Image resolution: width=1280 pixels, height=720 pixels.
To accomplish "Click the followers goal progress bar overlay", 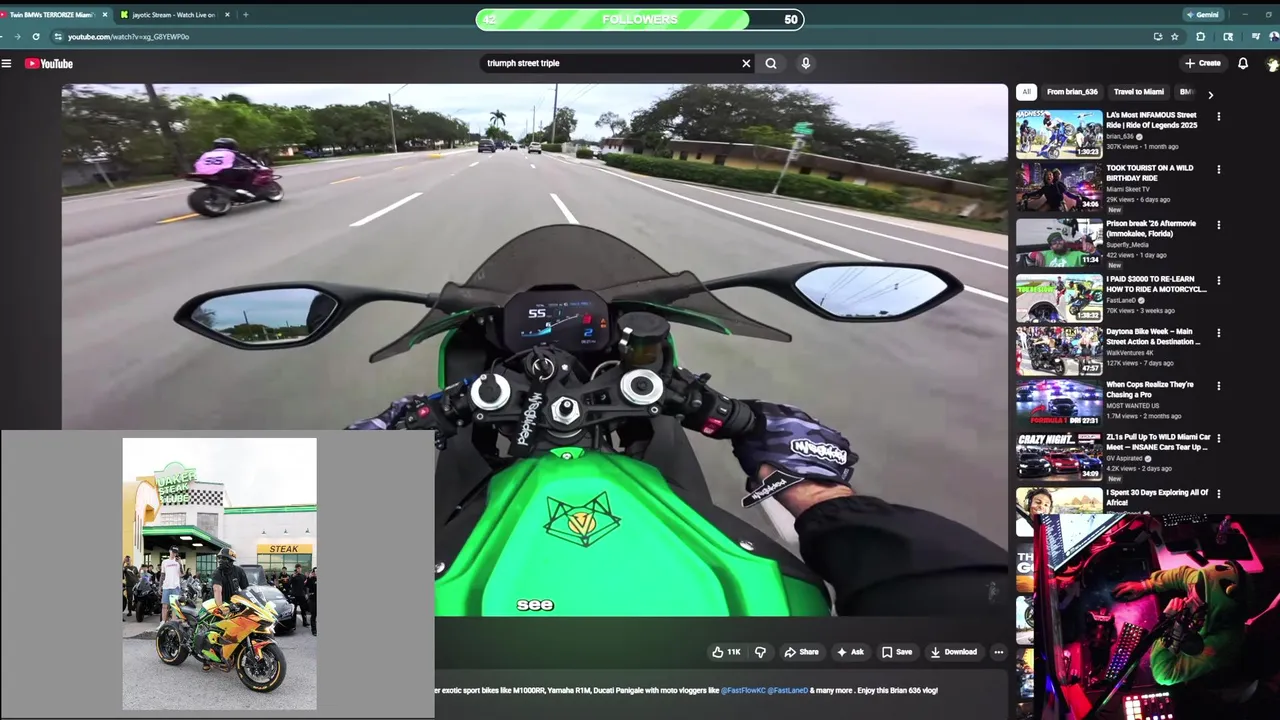I will click(x=640, y=19).
